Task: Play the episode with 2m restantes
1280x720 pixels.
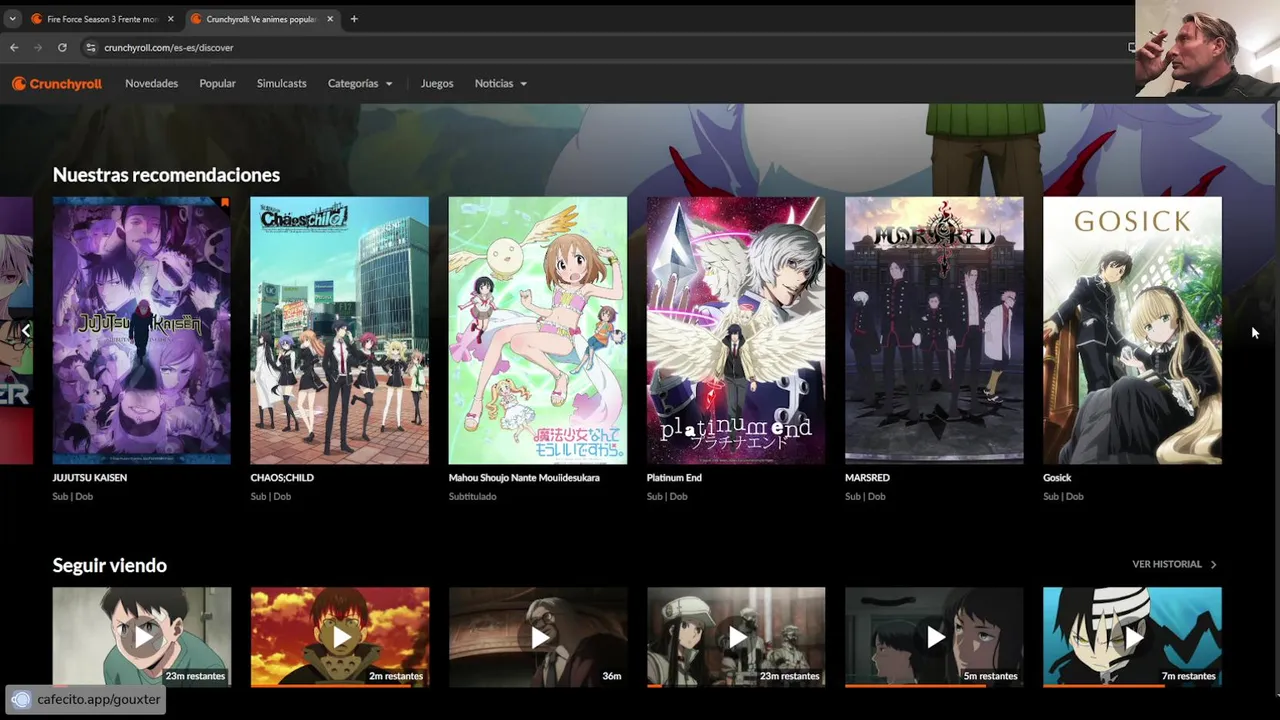Action: point(339,636)
